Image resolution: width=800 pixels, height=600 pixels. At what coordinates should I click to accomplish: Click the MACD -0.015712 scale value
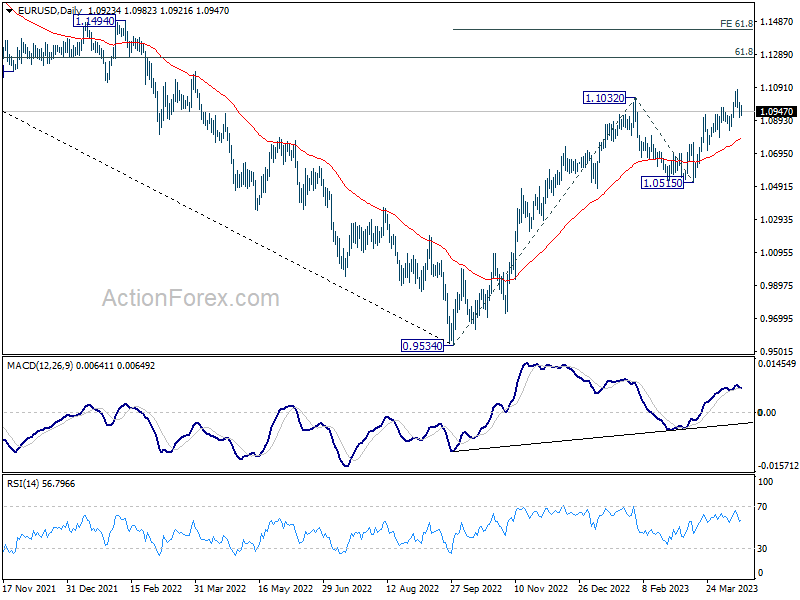(778, 466)
